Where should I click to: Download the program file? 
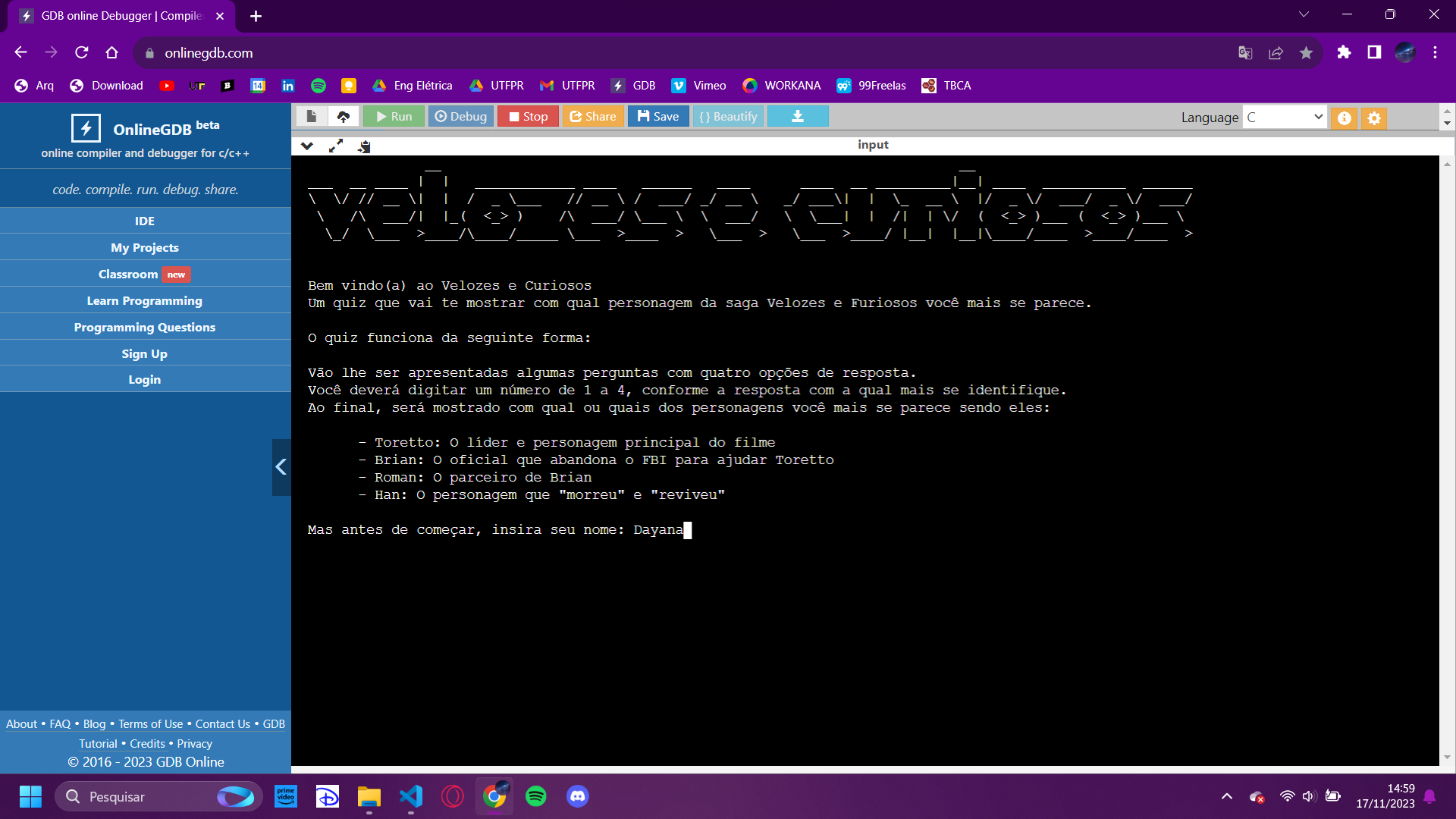tap(797, 116)
